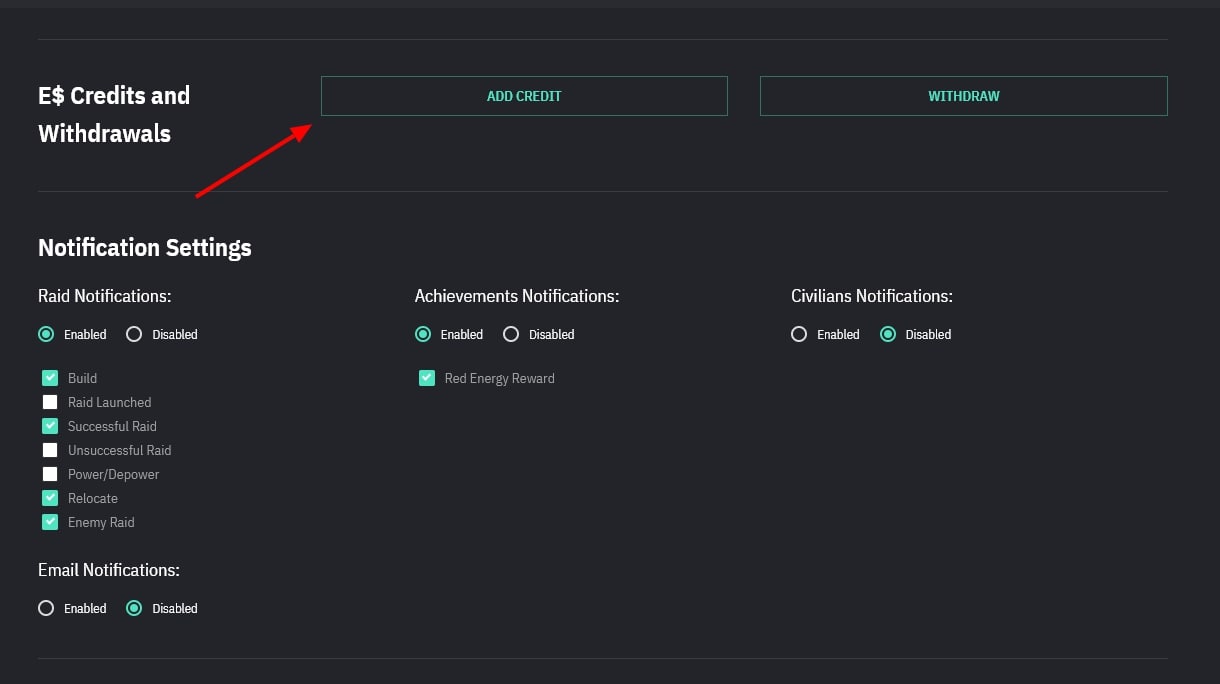Uncheck the Build notification checkbox
This screenshot has width=1220, height=684.
tap(50, 378)
